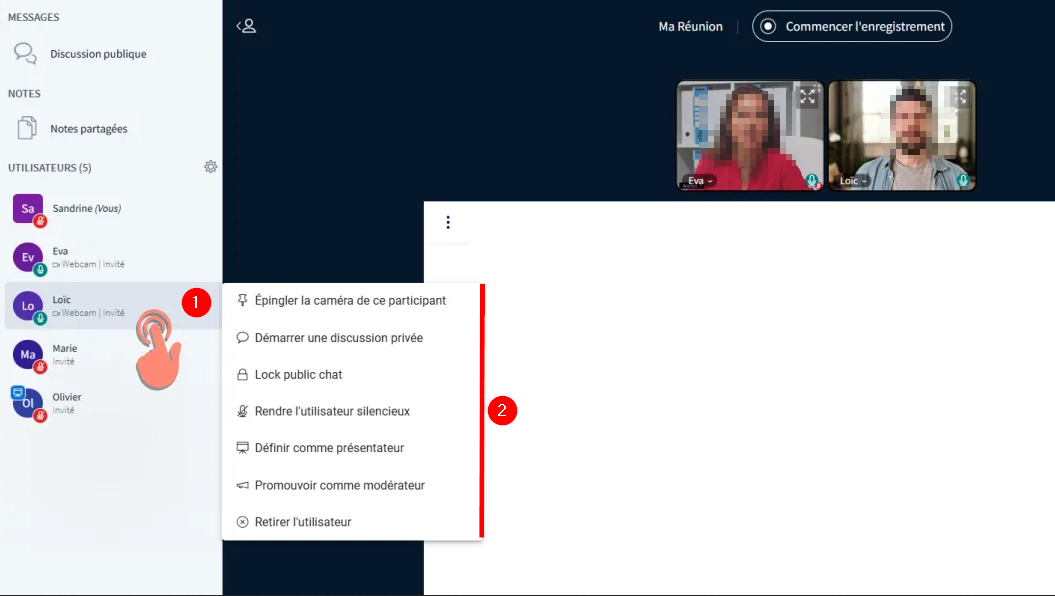Mute Loïc via Rendre l'utilisateur silencieux

click(332, 411)
